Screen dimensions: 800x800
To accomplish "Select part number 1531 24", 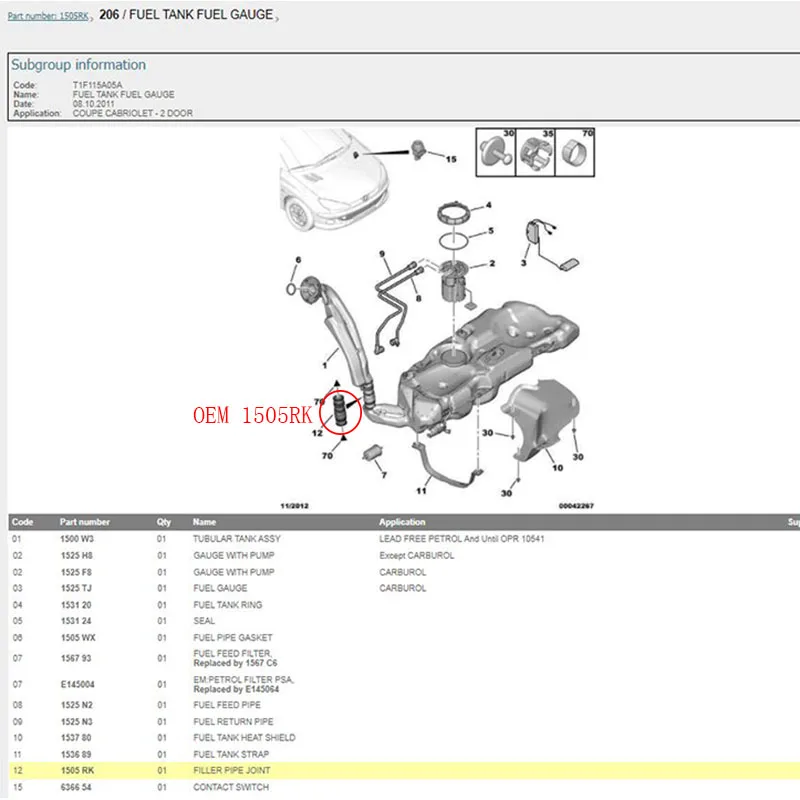I will pos(76,621).
